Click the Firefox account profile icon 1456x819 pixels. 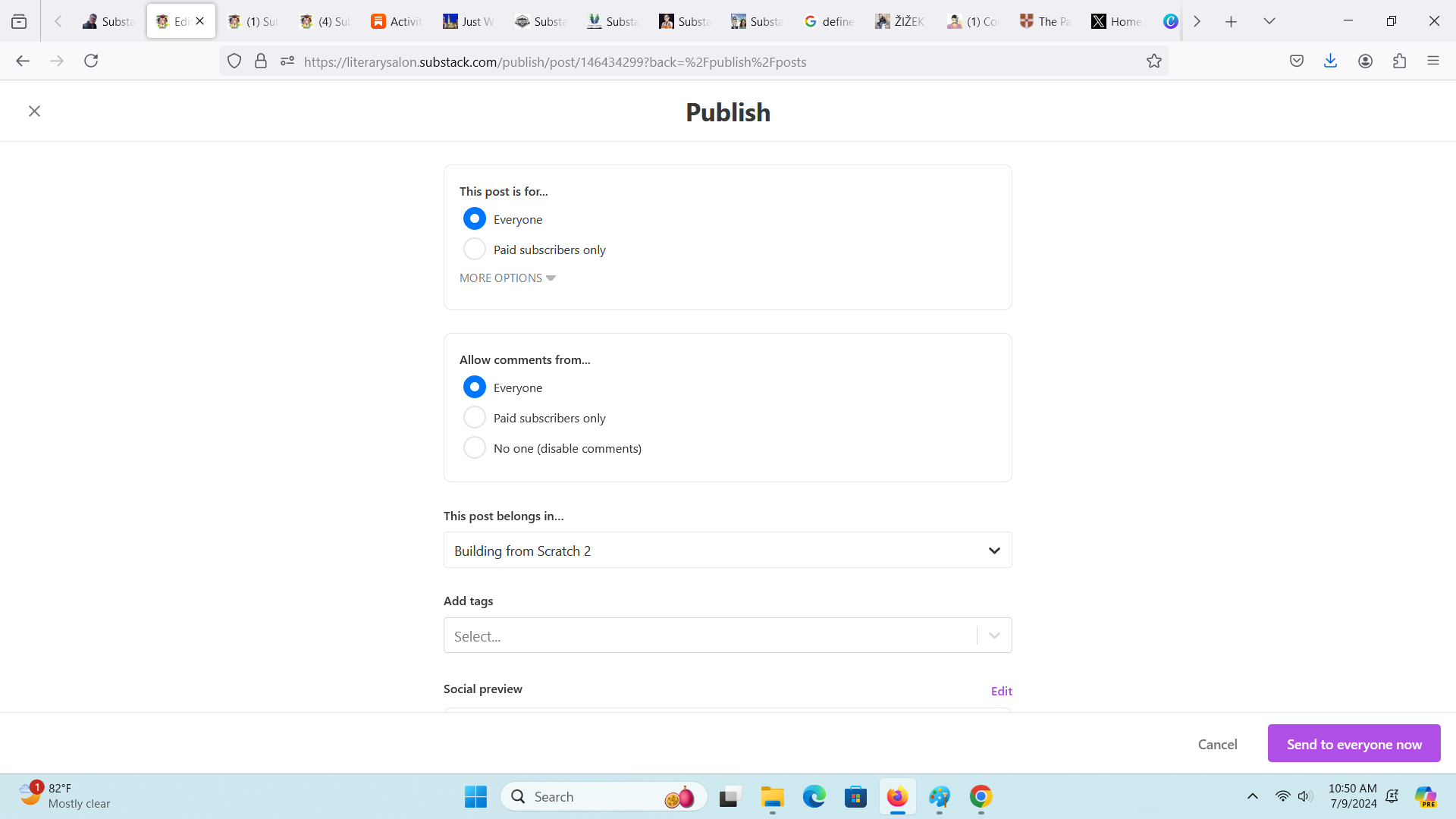pos(1365,61)
